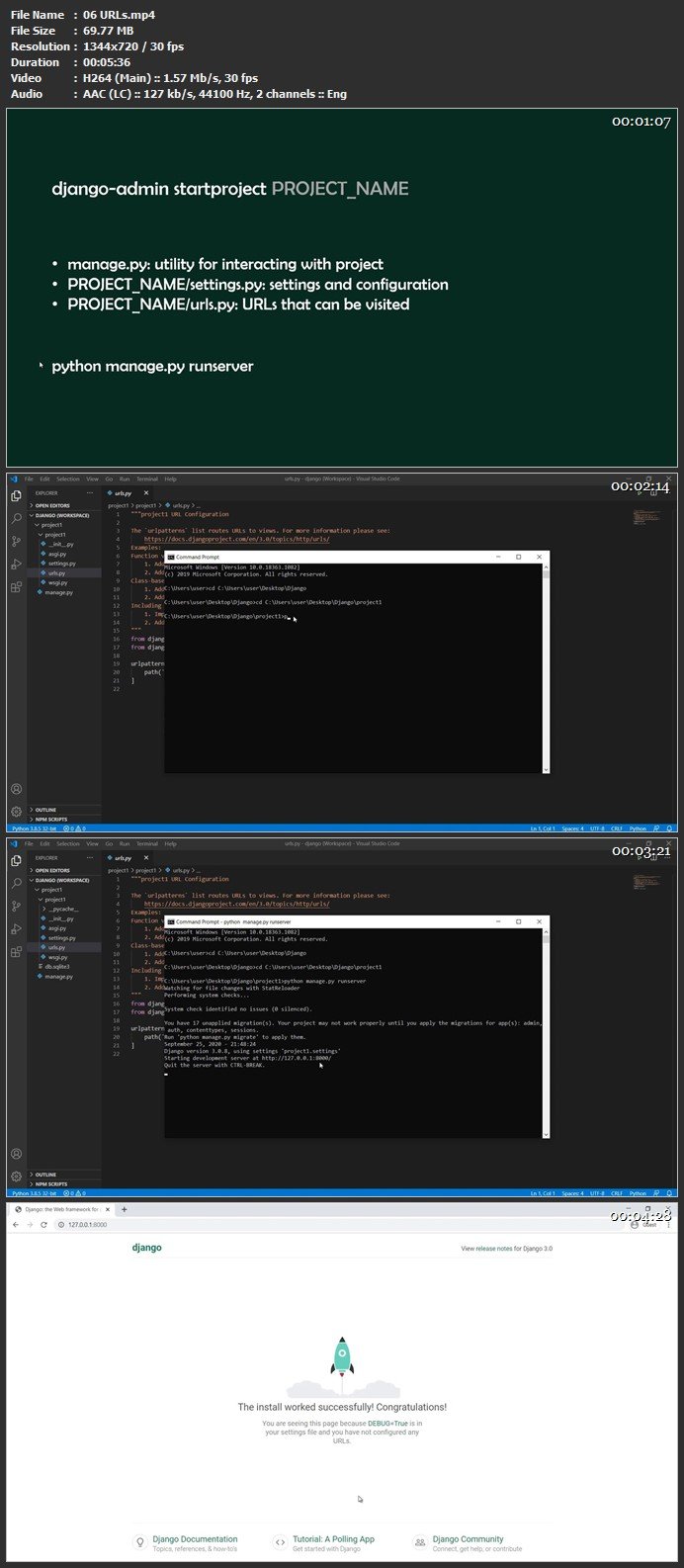This screenshot has width=684, height=1568.
Task: Open Help menu in 00:03:21 frame
Action: point(171,844)
